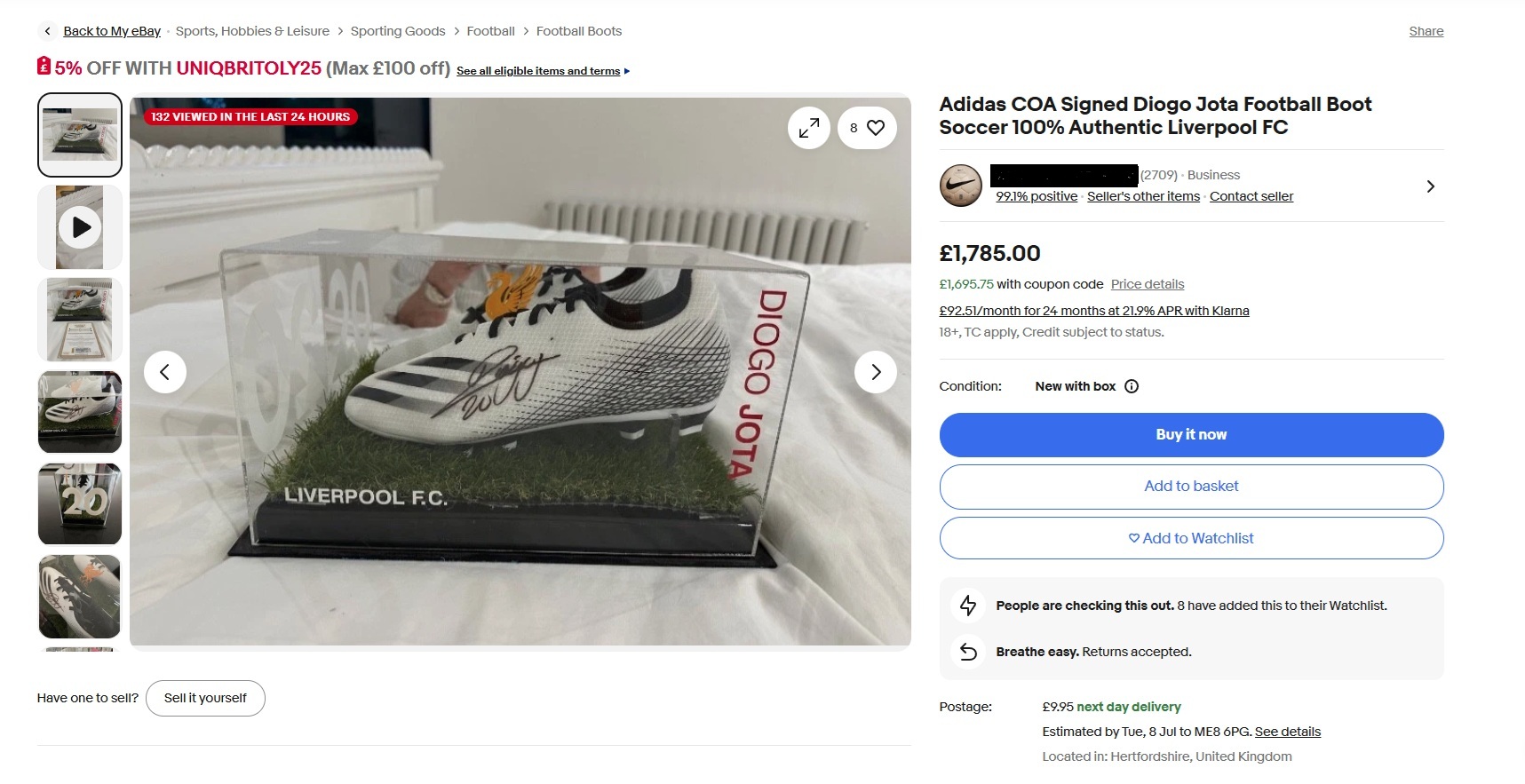
Task: Select the certificate of authenticity thumbnail
Action: click(x=80, y=320)
